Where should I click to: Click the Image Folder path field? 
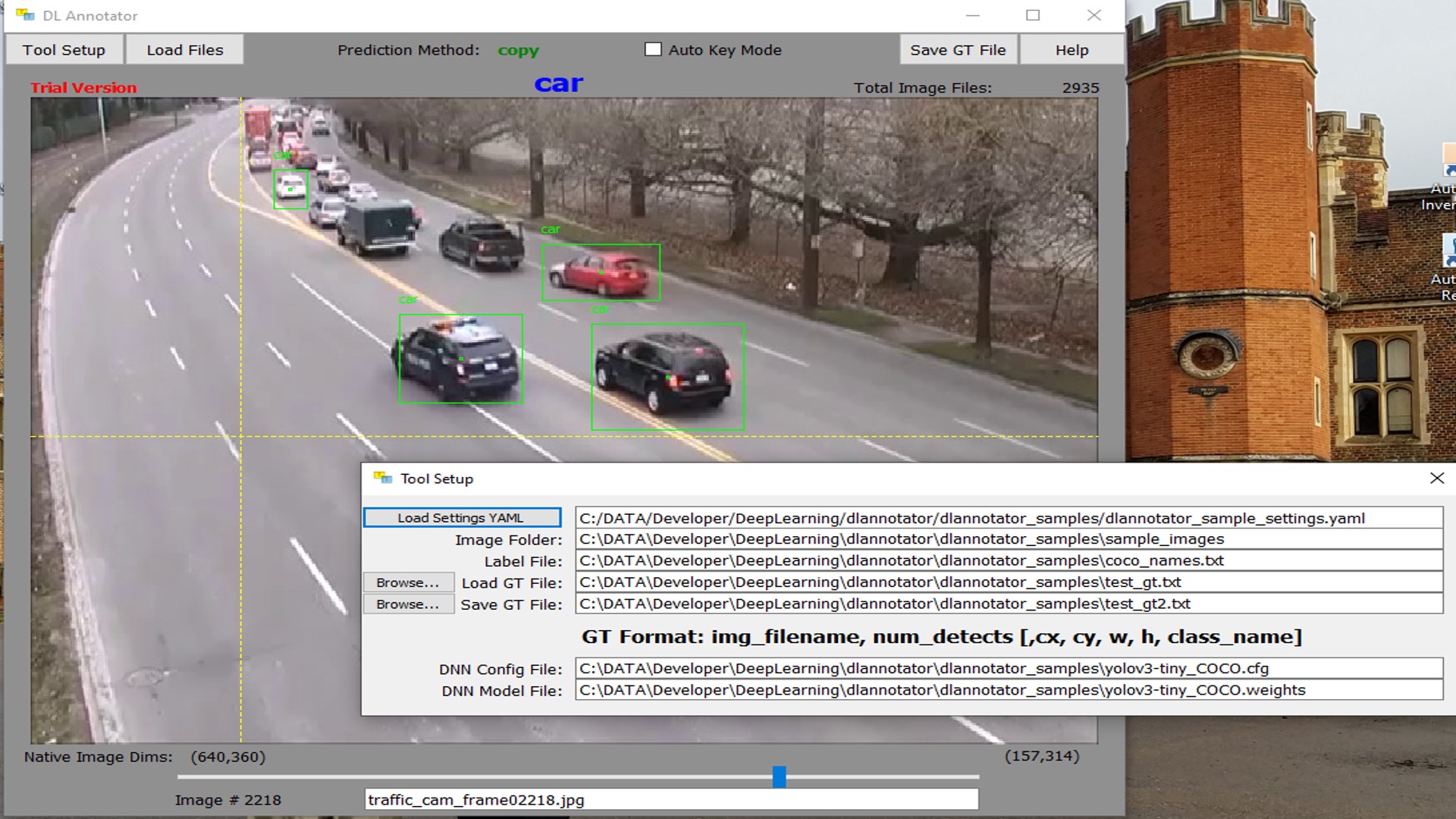[x=1009, y=539]
